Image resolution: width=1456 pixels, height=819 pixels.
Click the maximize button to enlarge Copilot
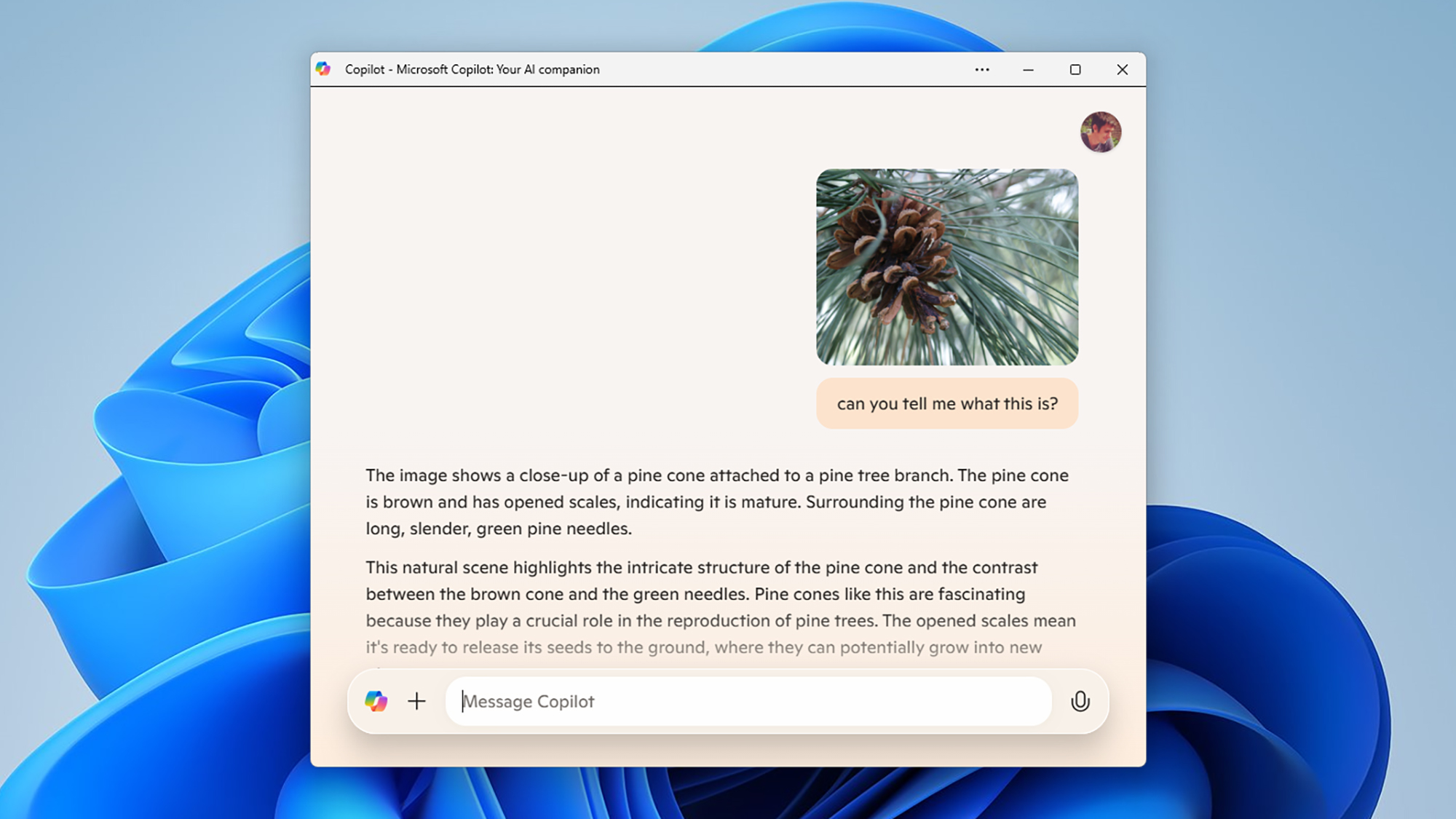(1075, 69)
